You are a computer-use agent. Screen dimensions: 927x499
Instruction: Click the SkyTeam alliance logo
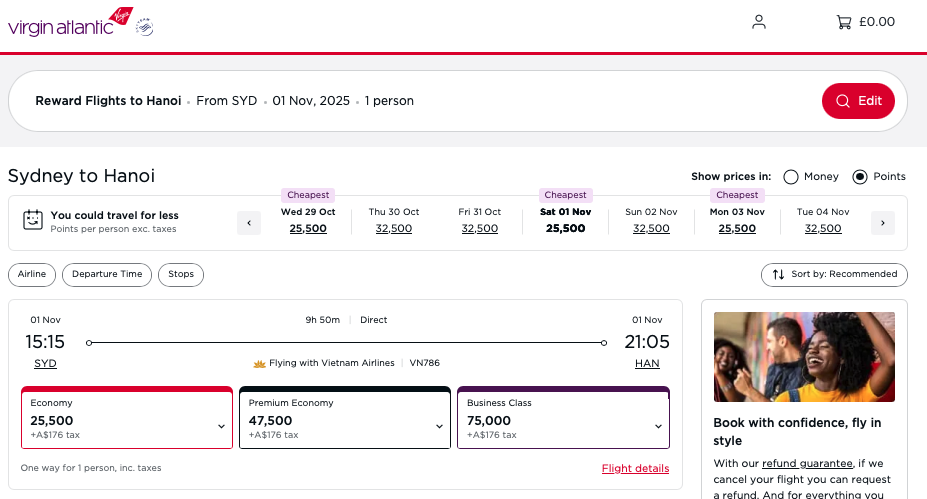[145, 27]
